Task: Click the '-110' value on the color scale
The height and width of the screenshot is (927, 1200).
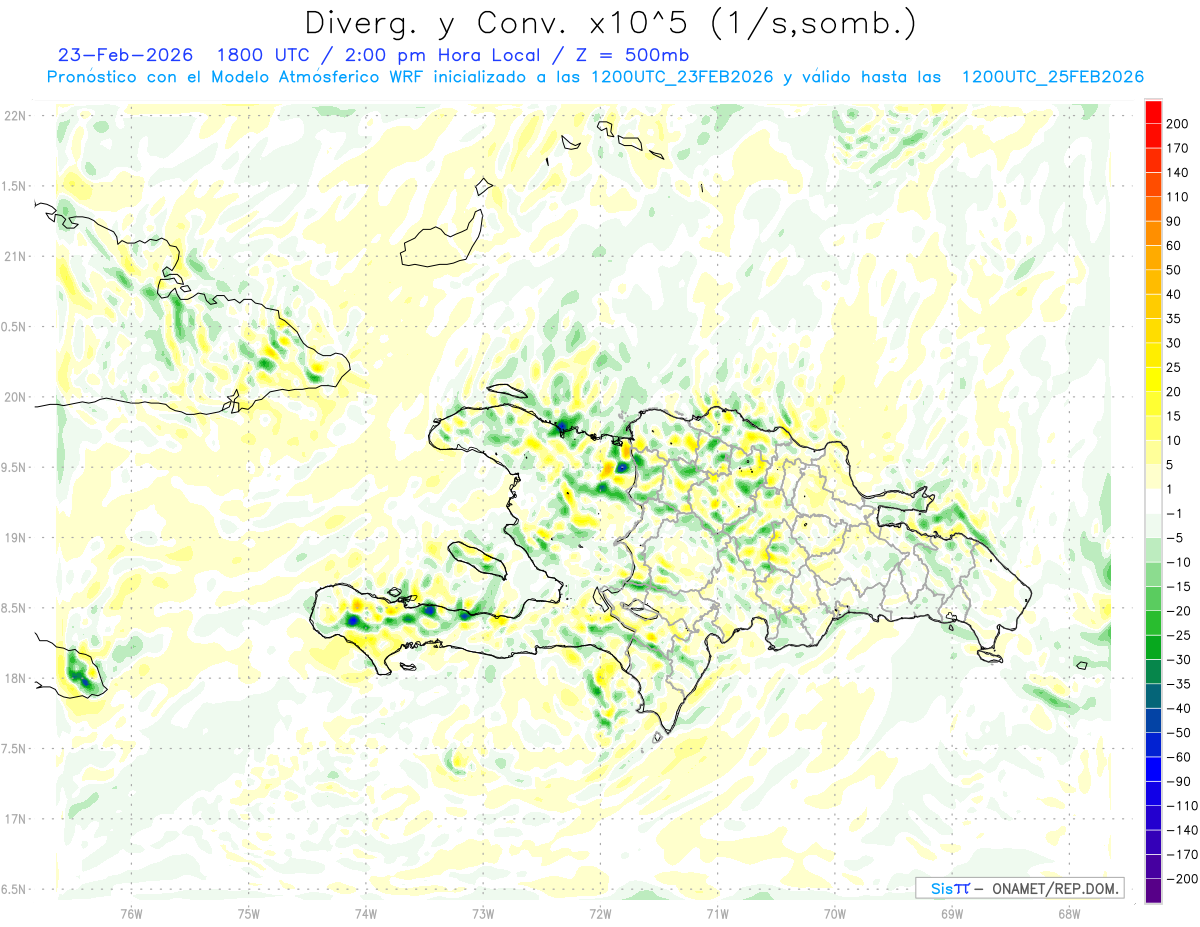Action: pos(1182,805)
